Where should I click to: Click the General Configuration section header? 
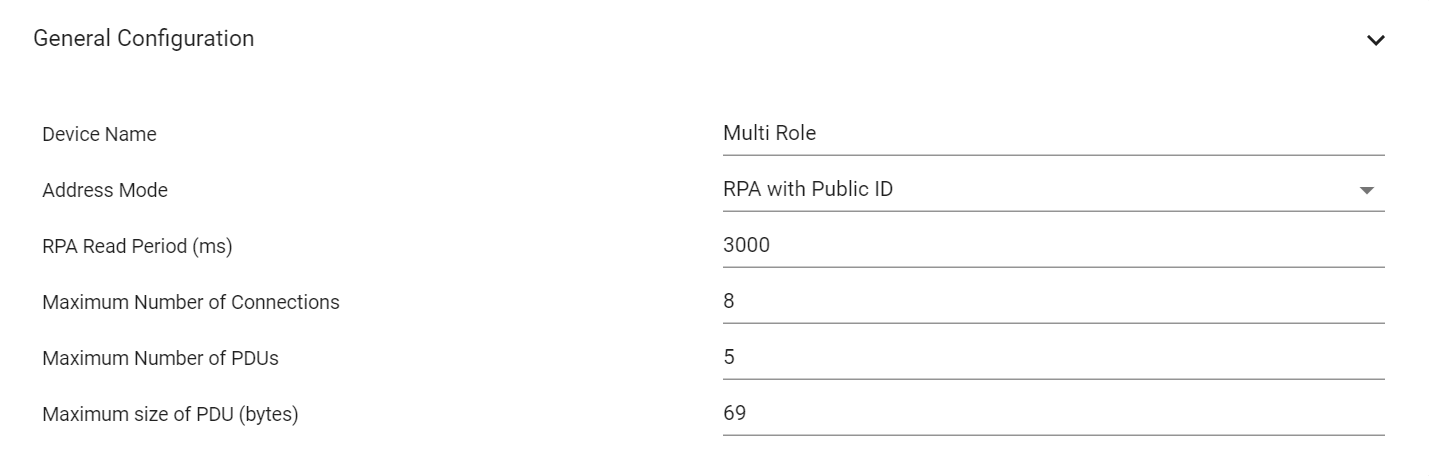point(144,39)
